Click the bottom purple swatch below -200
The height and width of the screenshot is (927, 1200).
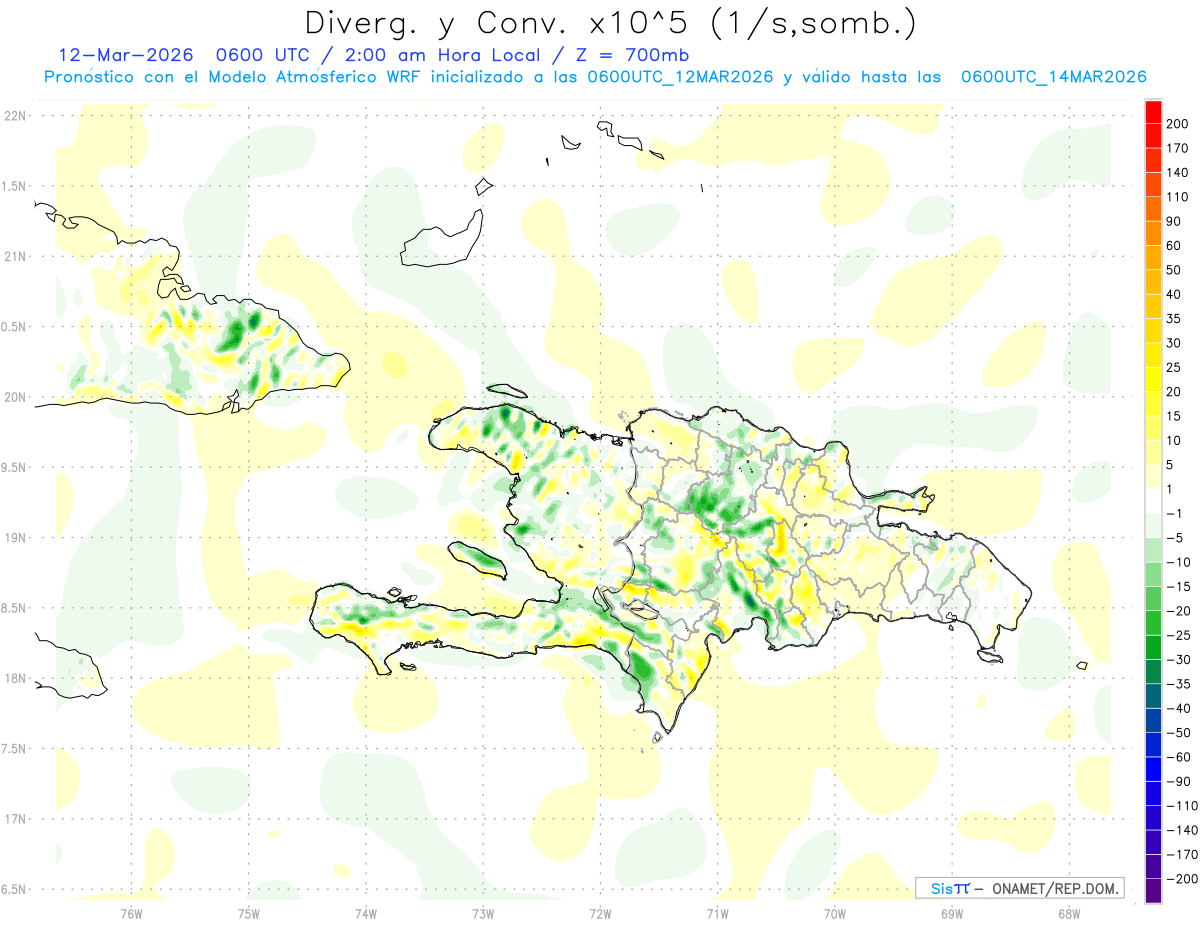coord(1153,891)
